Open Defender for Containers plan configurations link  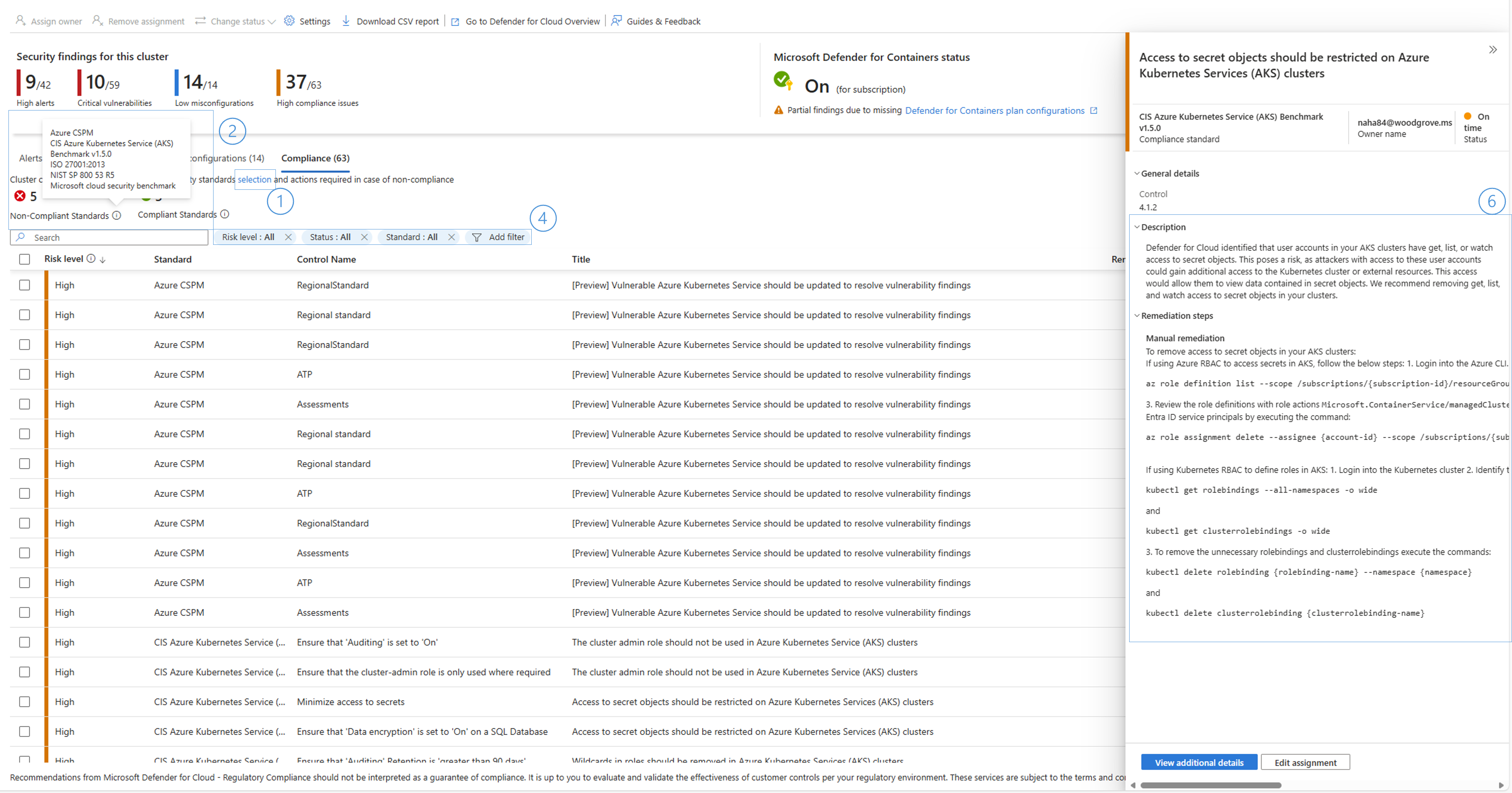[x=994, y=110]
